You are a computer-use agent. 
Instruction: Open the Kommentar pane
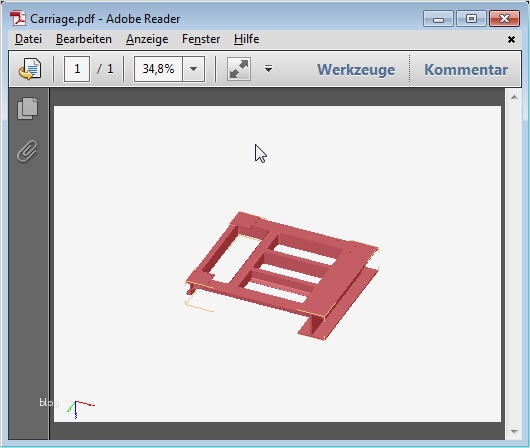coord(466,70)
